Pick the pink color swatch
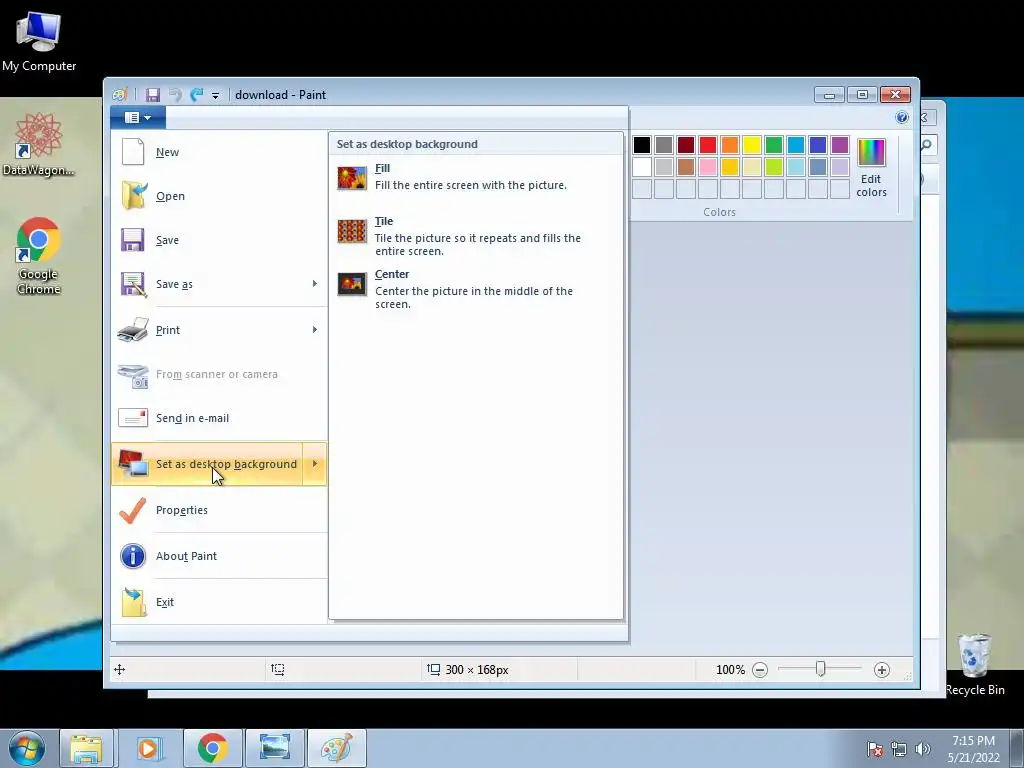This screenshot has height=768, width=1024. [x=708, y=167]
